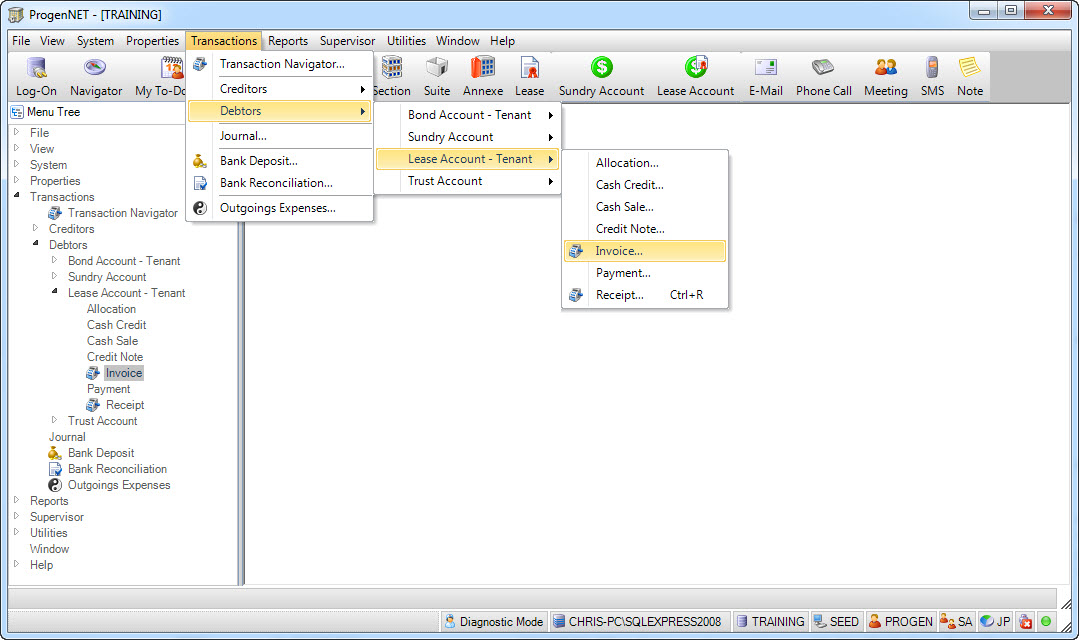Click the JP status bar item
Viewport: 1079px width, 640px height.
[x=995, y=621]
